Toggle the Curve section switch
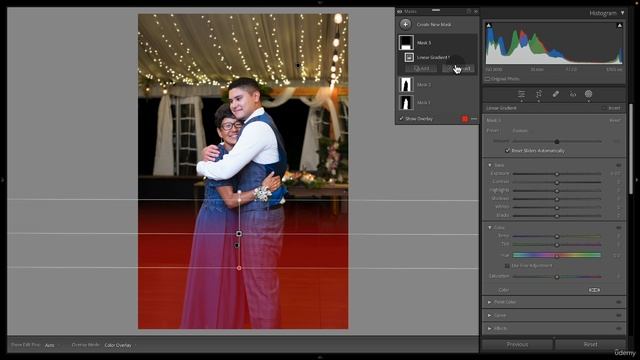The height and width of the screenshot is (360, 640). tap(619, 316)
